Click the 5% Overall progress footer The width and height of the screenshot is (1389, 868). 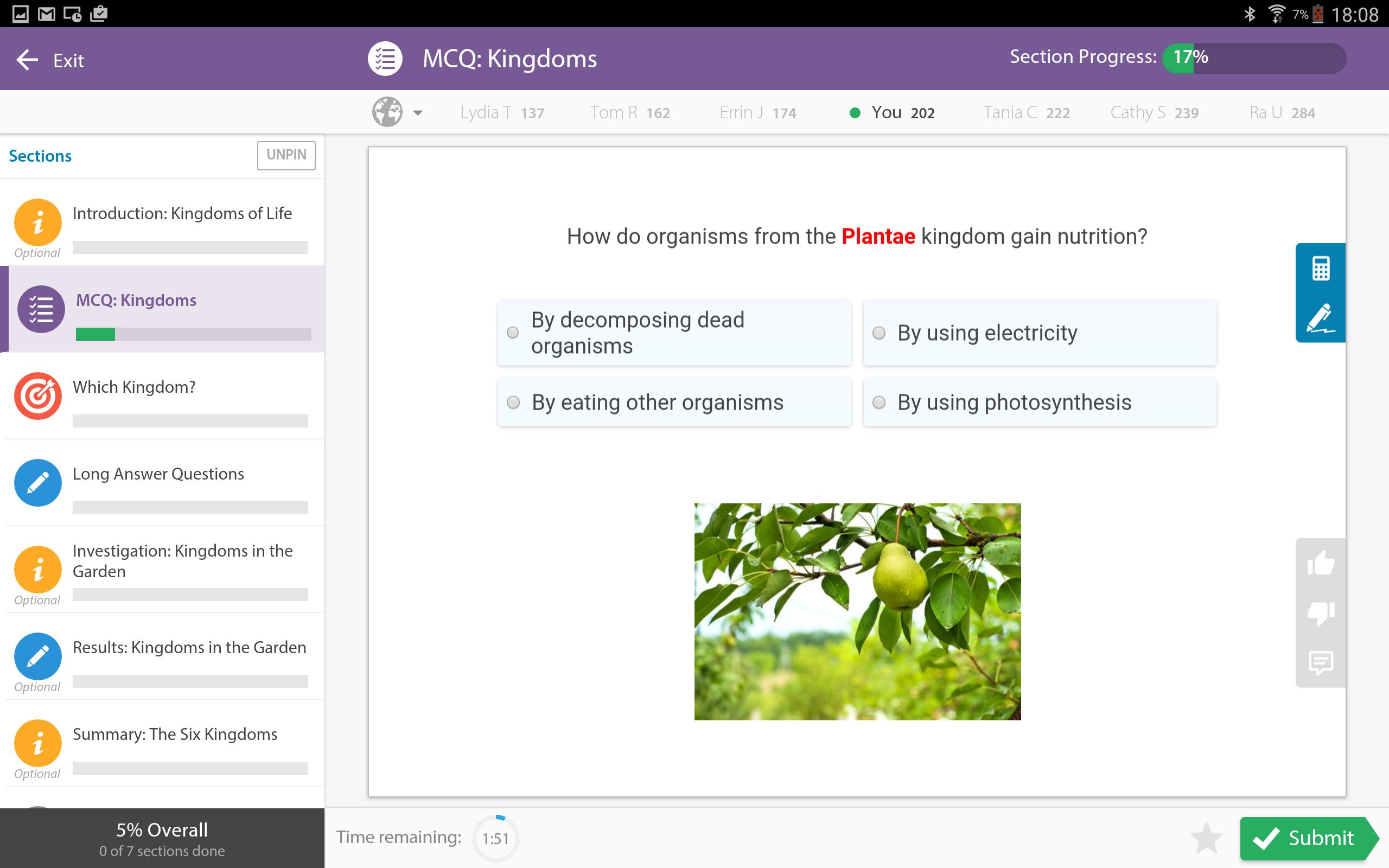coord(162,838)
